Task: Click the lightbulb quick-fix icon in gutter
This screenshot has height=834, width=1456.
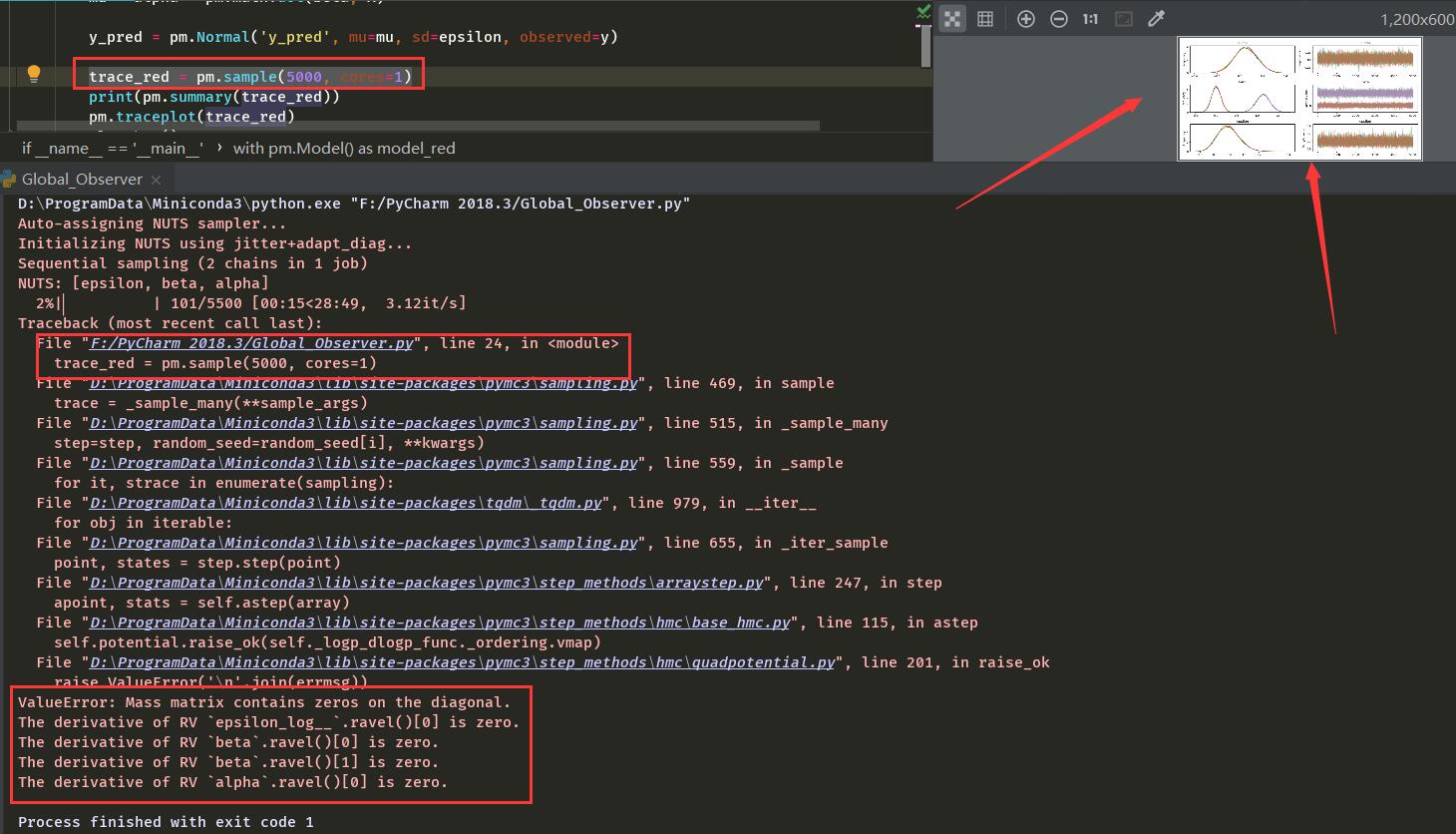Action: tap(34, 73)
